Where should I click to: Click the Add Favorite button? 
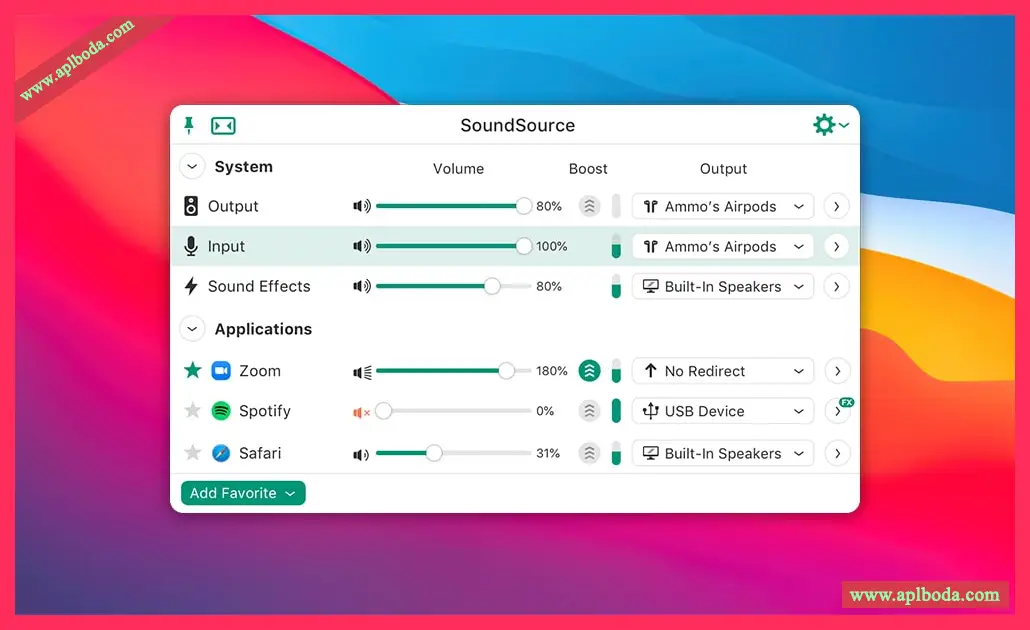(x=243, y=493)
